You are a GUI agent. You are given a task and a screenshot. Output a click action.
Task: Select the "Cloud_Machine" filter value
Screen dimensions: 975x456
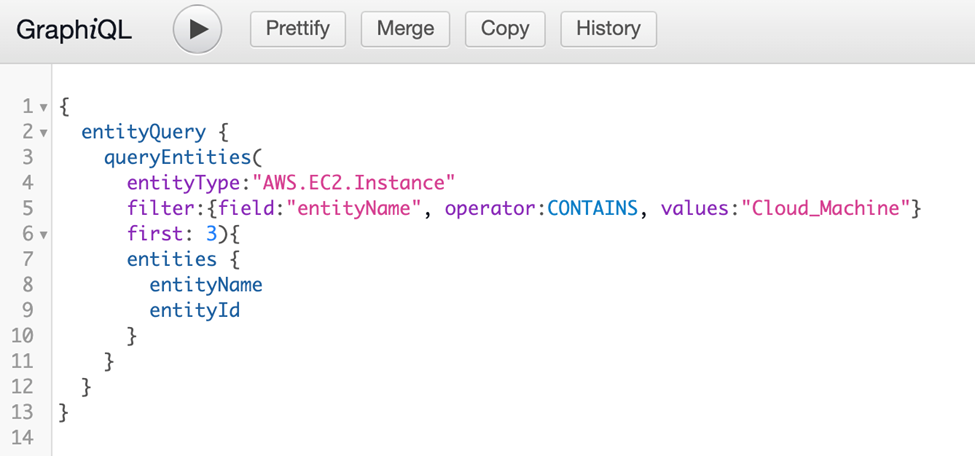coord(827,209)
